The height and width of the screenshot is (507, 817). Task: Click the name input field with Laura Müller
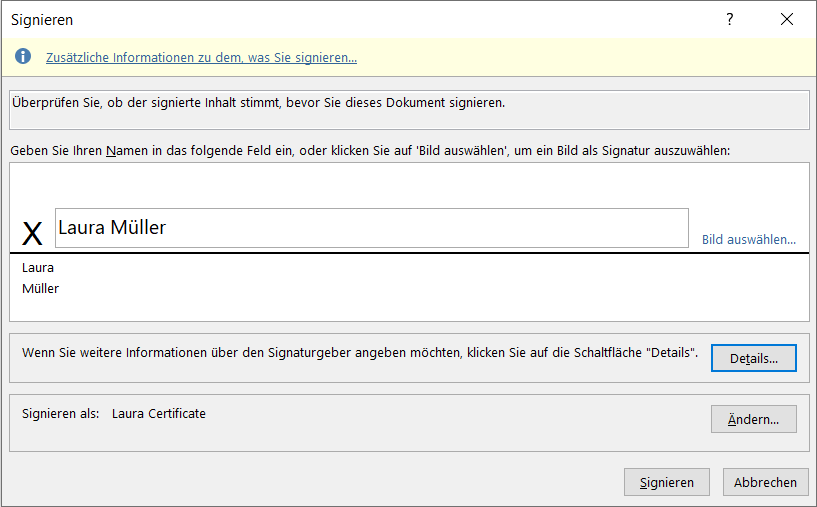tap(372, 228)
